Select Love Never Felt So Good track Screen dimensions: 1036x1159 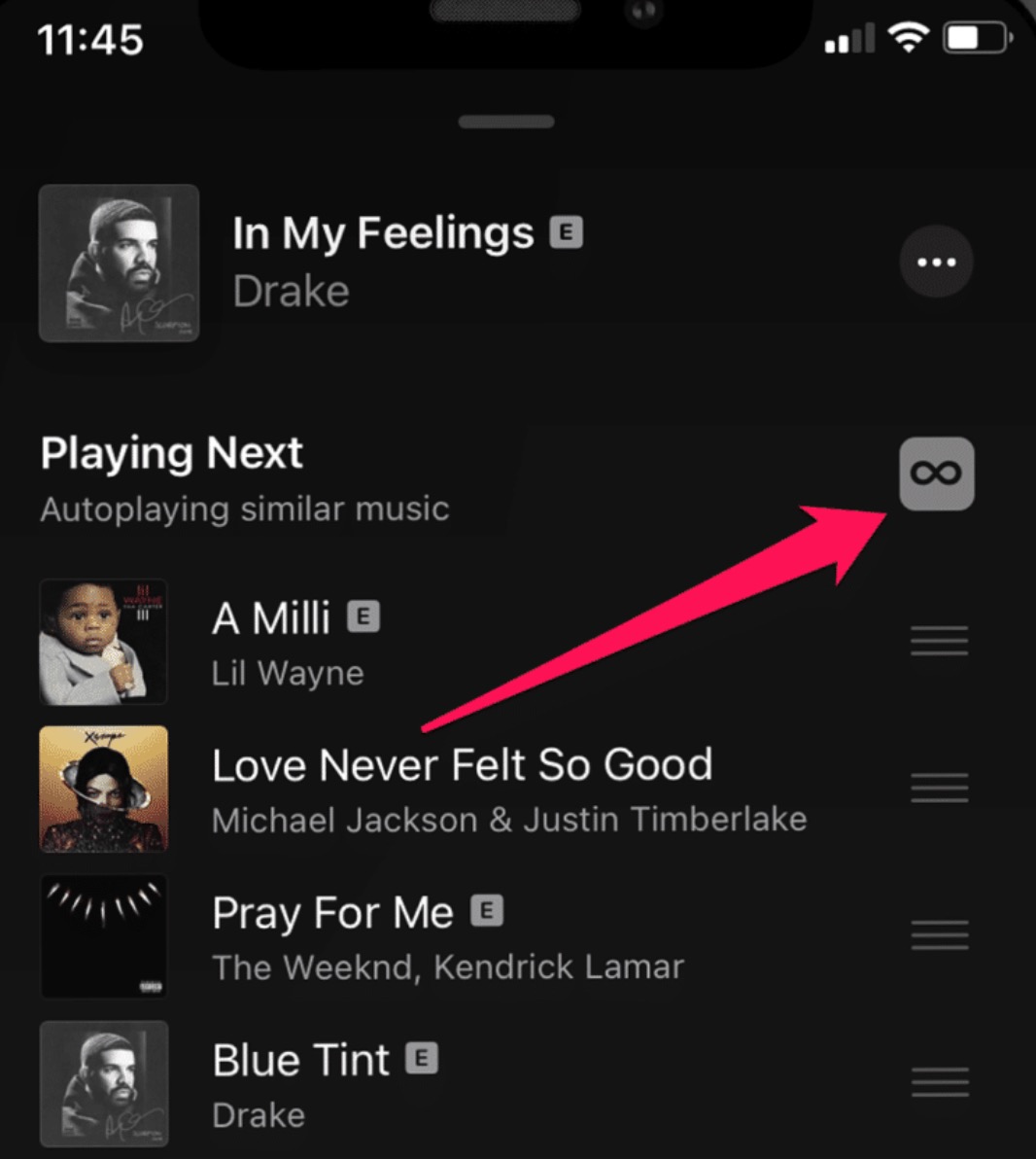(462, 765)
